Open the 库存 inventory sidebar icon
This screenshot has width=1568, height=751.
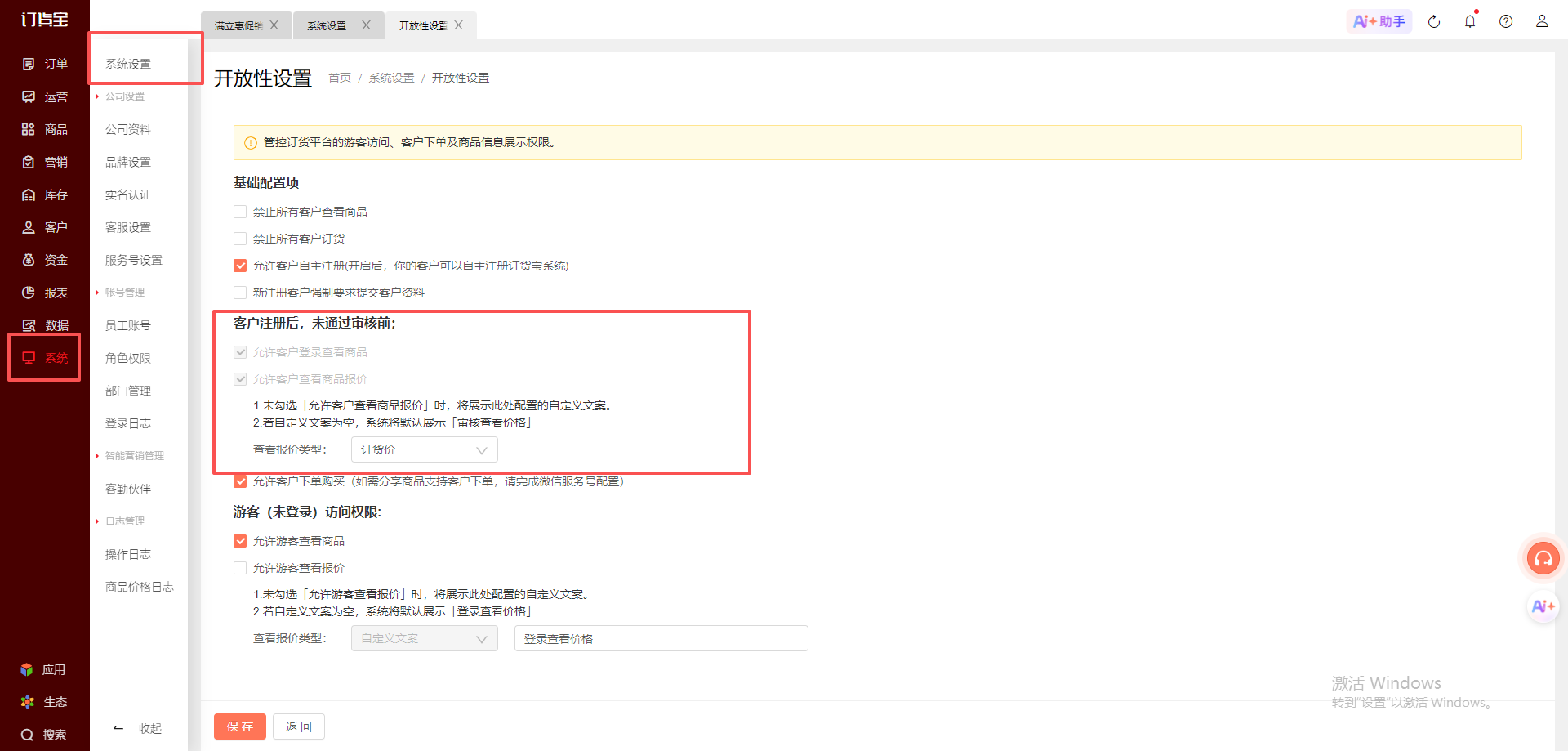[x=29, y=194]
